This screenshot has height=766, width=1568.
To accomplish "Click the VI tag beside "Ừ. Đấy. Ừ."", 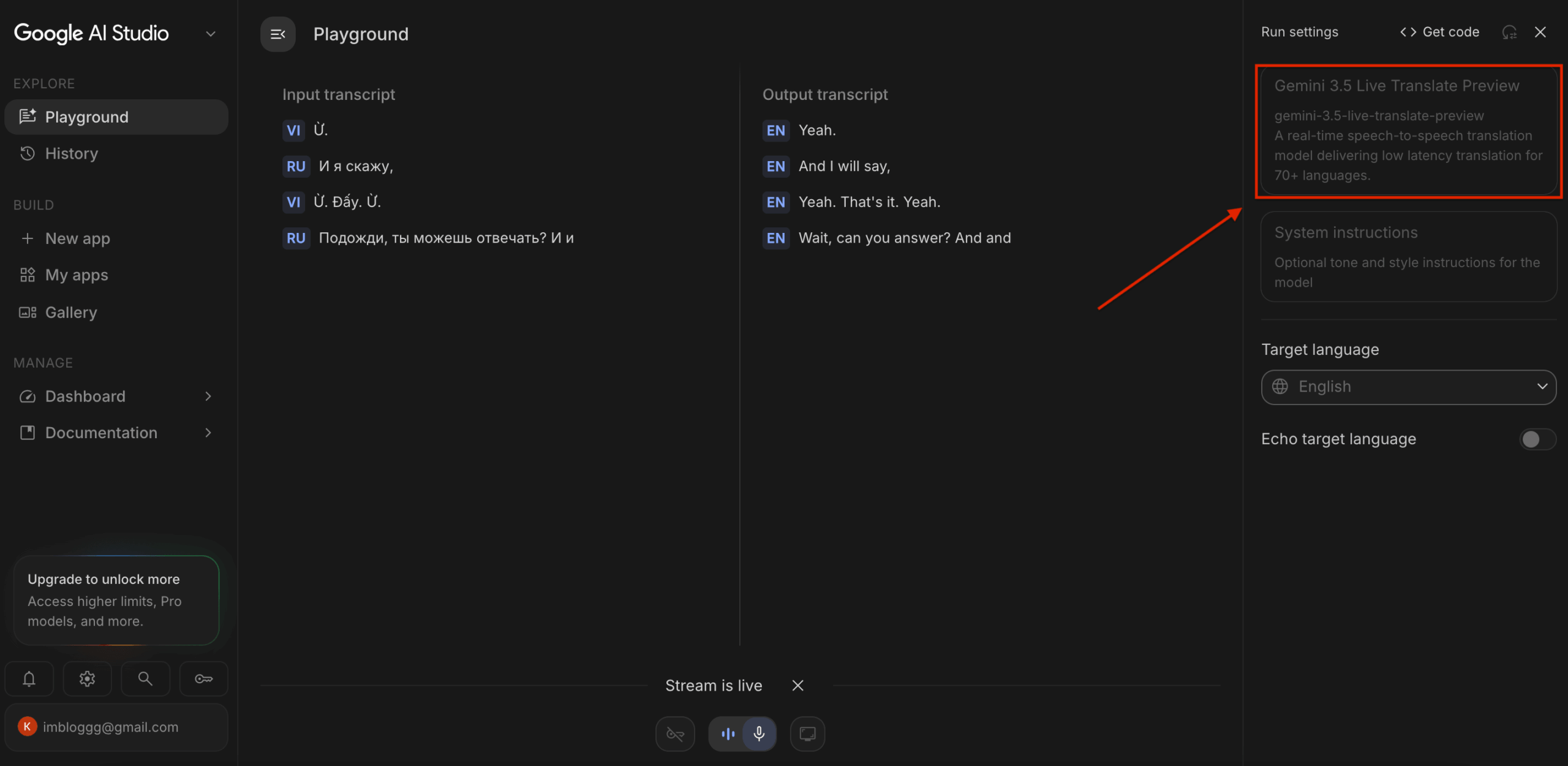I will coord(293,202).
